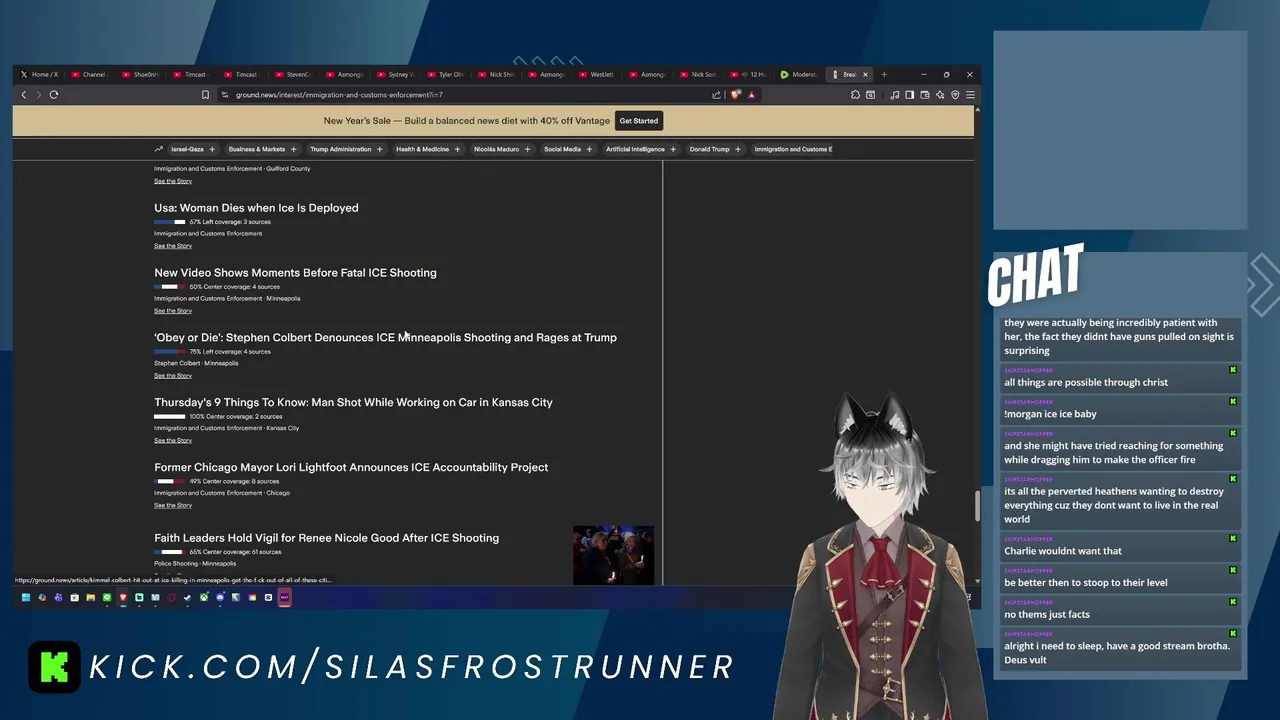Click the Brave browser taskbar icon
This screenshot has width=1280, height=720.
[x=123, y=597]
